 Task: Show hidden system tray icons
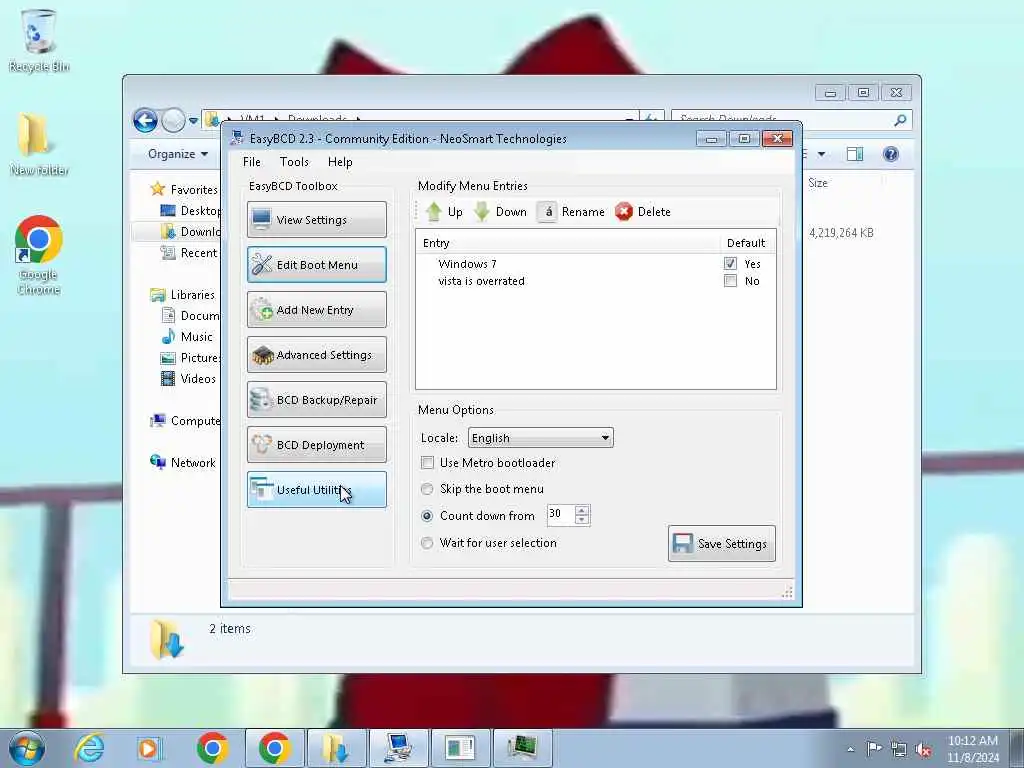(851, 749)
